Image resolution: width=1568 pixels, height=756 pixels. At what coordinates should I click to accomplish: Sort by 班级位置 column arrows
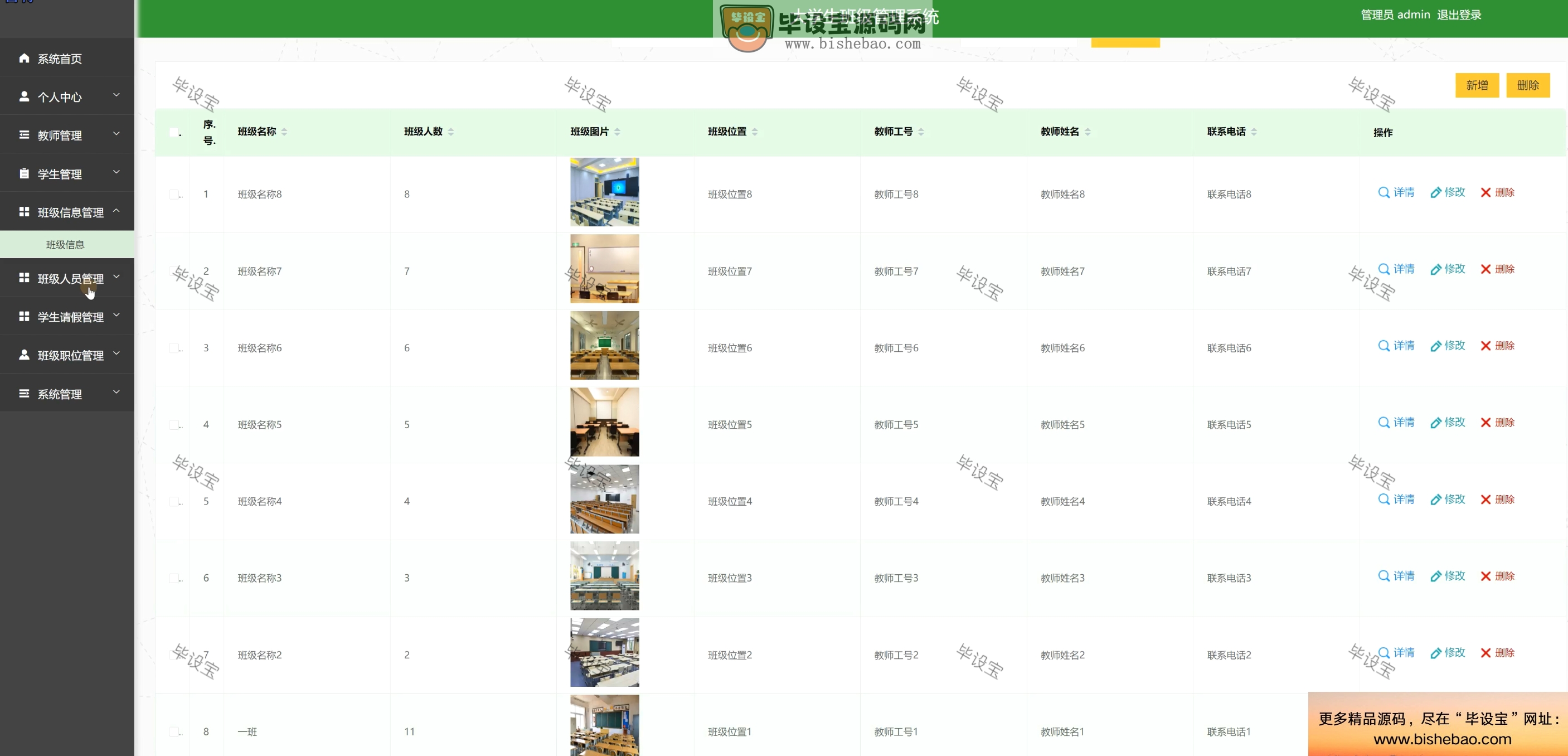coord(755,132)
